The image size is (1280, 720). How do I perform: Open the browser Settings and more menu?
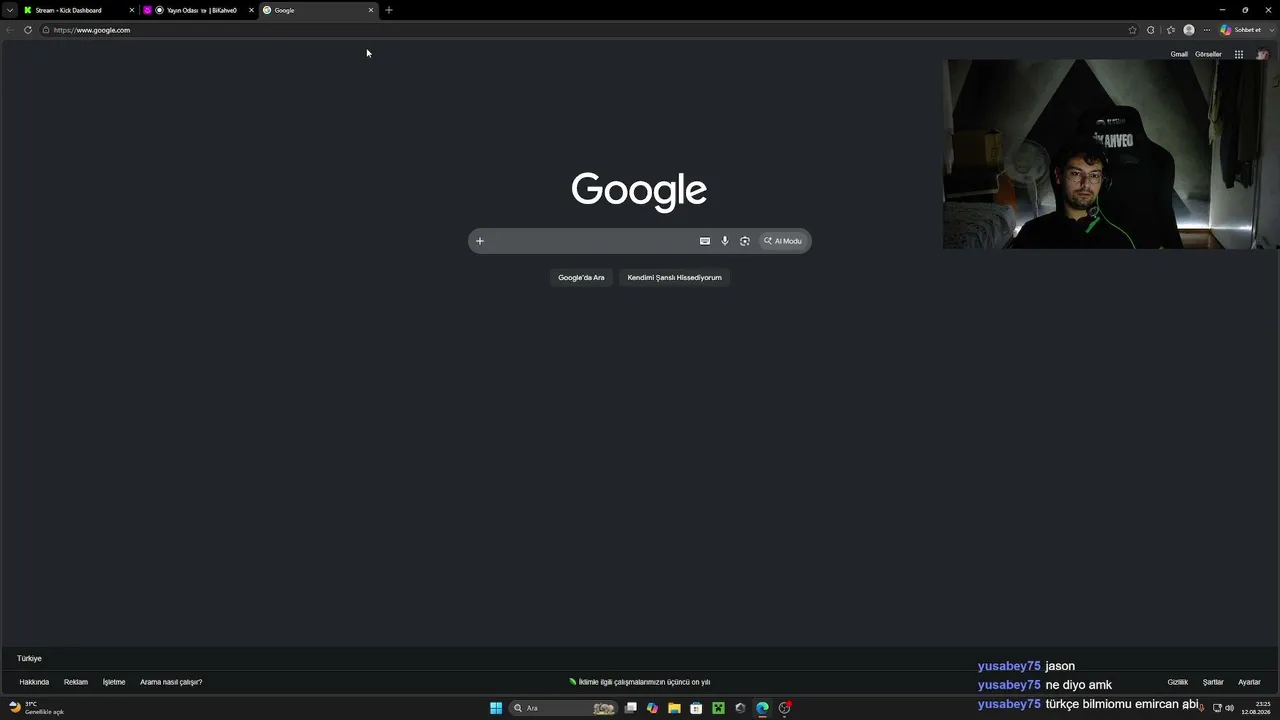[x=1207, y=30]
